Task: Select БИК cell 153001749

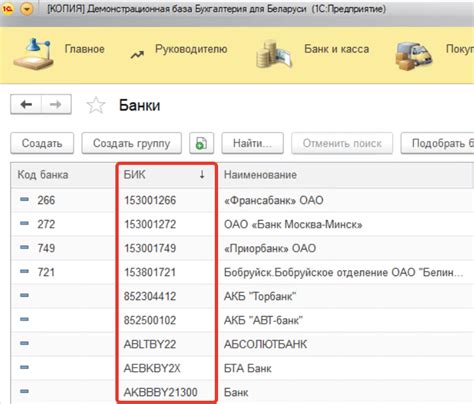Action: [x=150, y=248]
